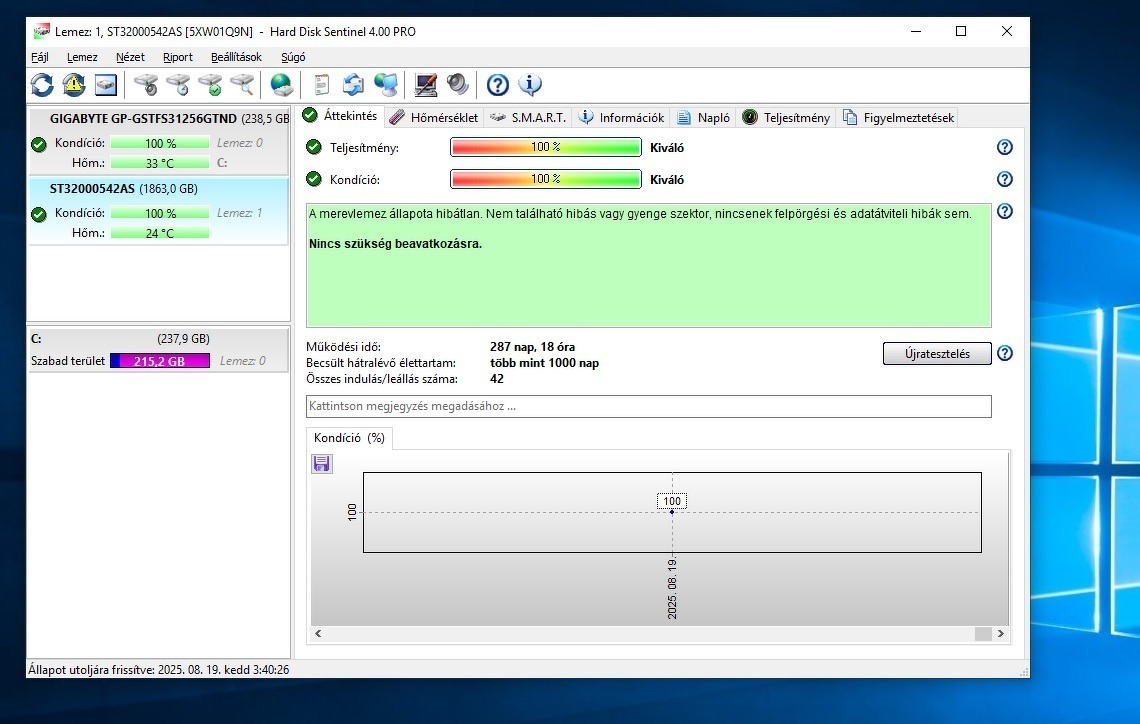Screen dimensions: 1140x724
Task: Click help icon beside status message box
Action: point(1005,212)
